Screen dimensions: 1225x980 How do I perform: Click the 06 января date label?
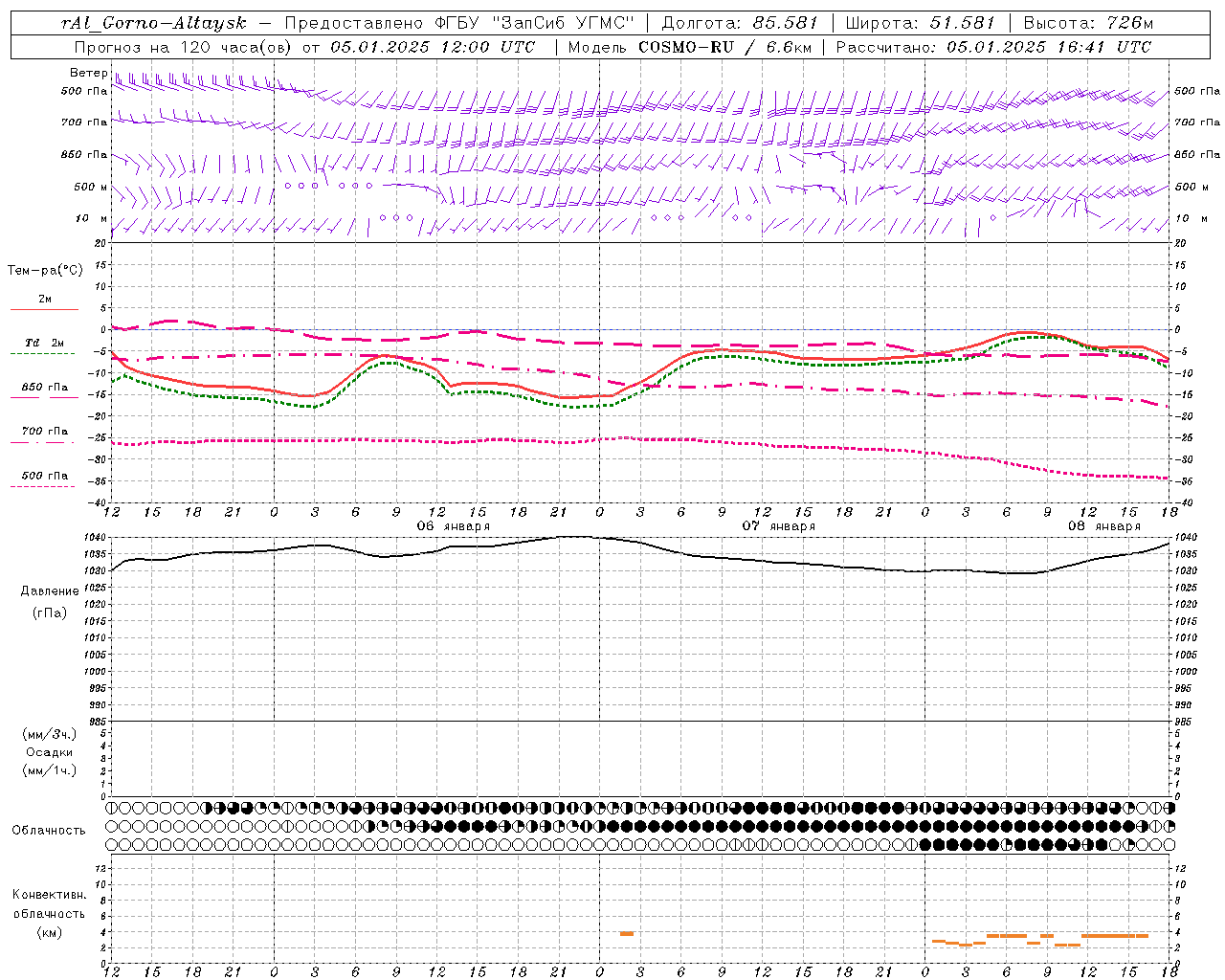tap(454, 526)
